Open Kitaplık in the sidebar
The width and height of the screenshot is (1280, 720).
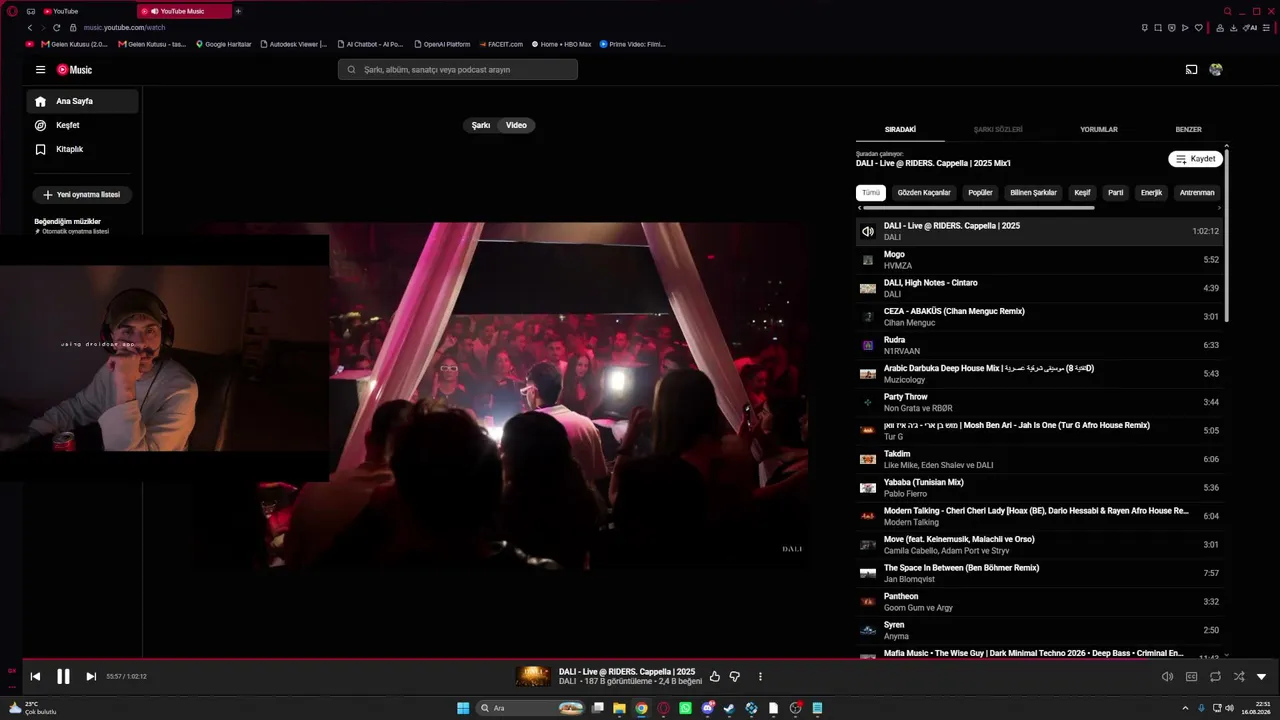click(82, 149)
